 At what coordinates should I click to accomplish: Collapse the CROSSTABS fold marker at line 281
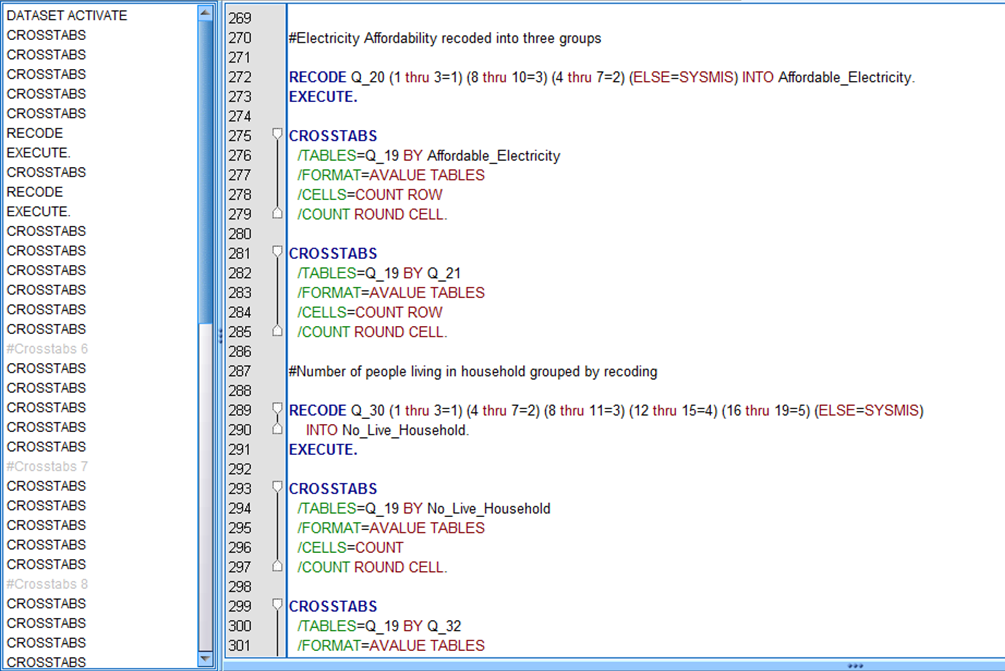(277, 253)
